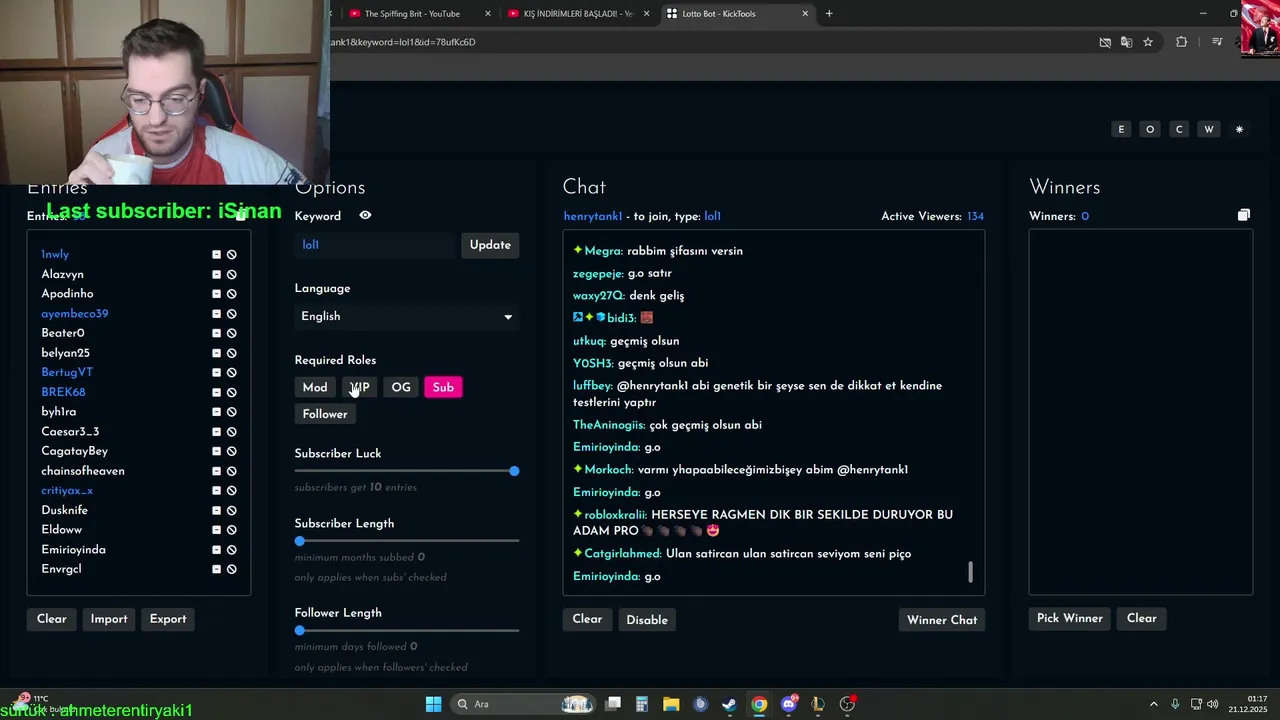Ban user BREK68 from entries
The width and height of the screenshot is (1280, 720).
(231, 392)
